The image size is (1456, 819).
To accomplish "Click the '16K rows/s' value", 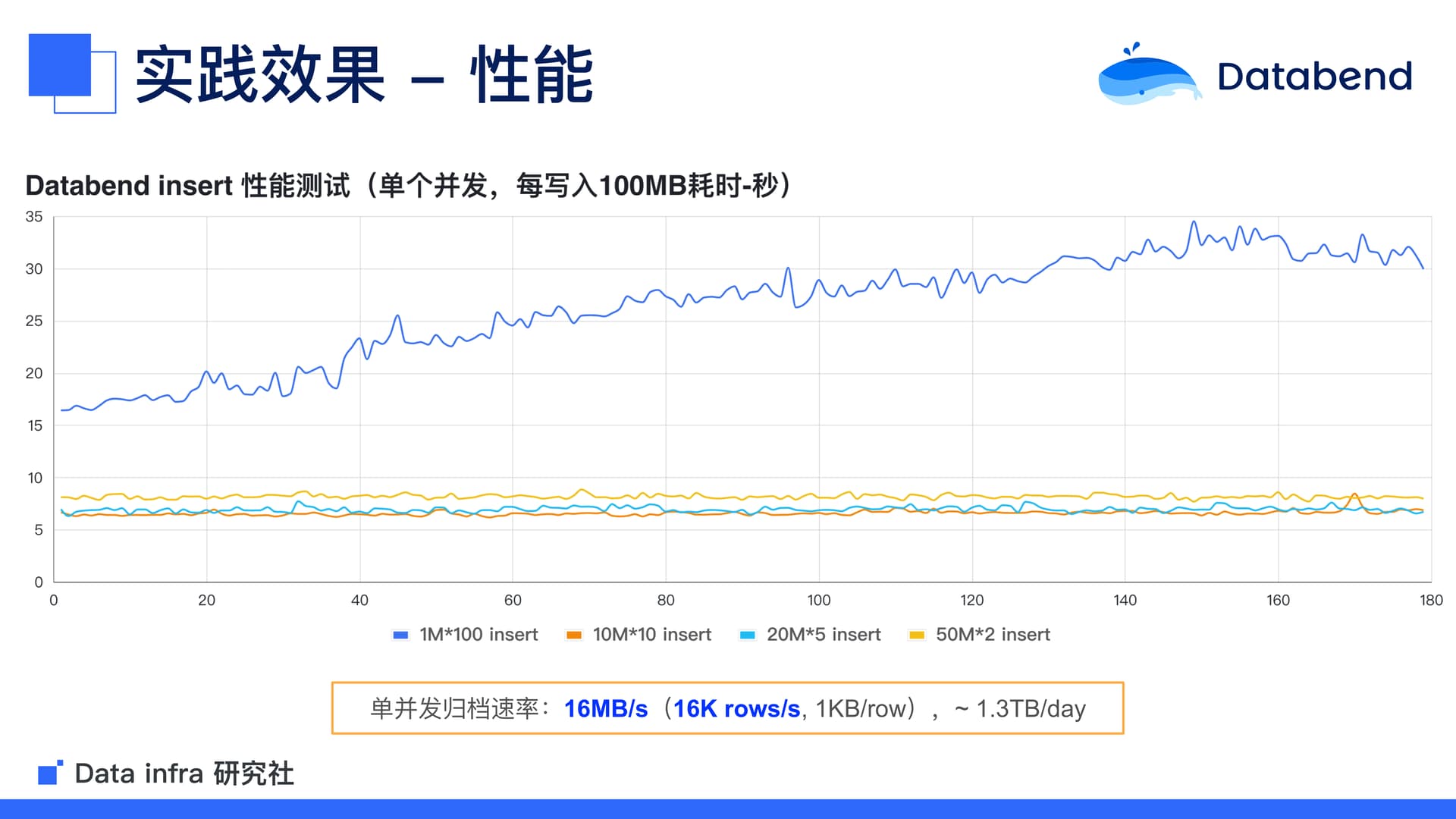I will click(x=736, y=708).
